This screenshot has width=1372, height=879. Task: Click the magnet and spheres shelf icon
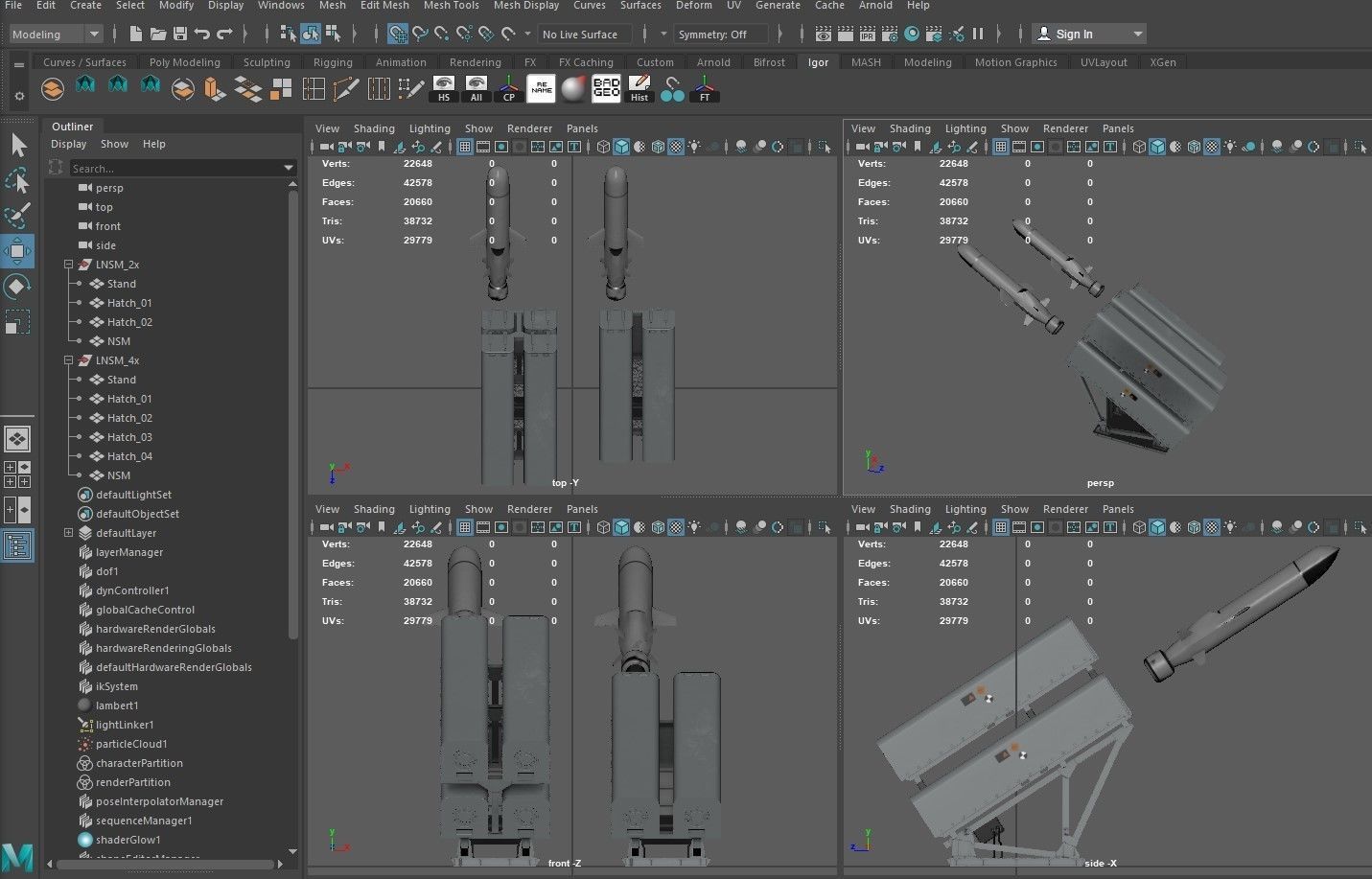pyautogui.click(x=672, y=89)
